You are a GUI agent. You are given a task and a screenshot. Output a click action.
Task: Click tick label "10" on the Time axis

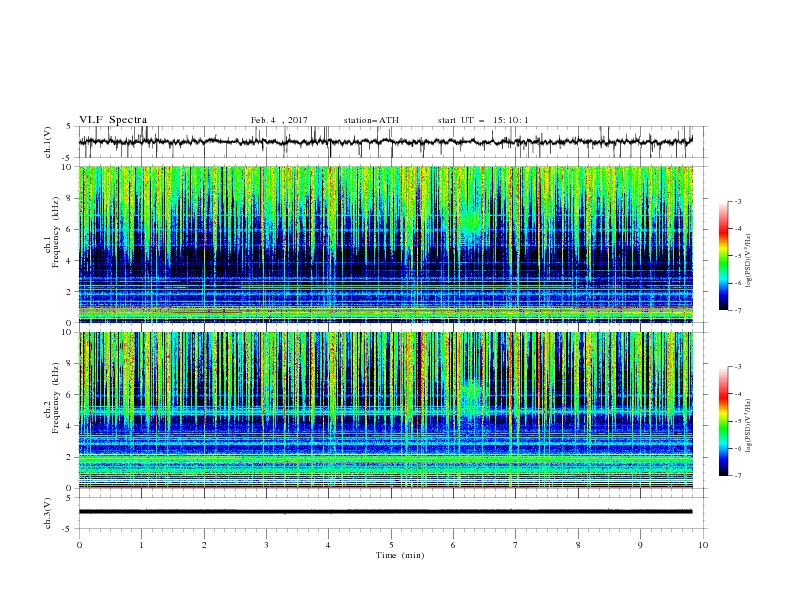click(703, 545)
